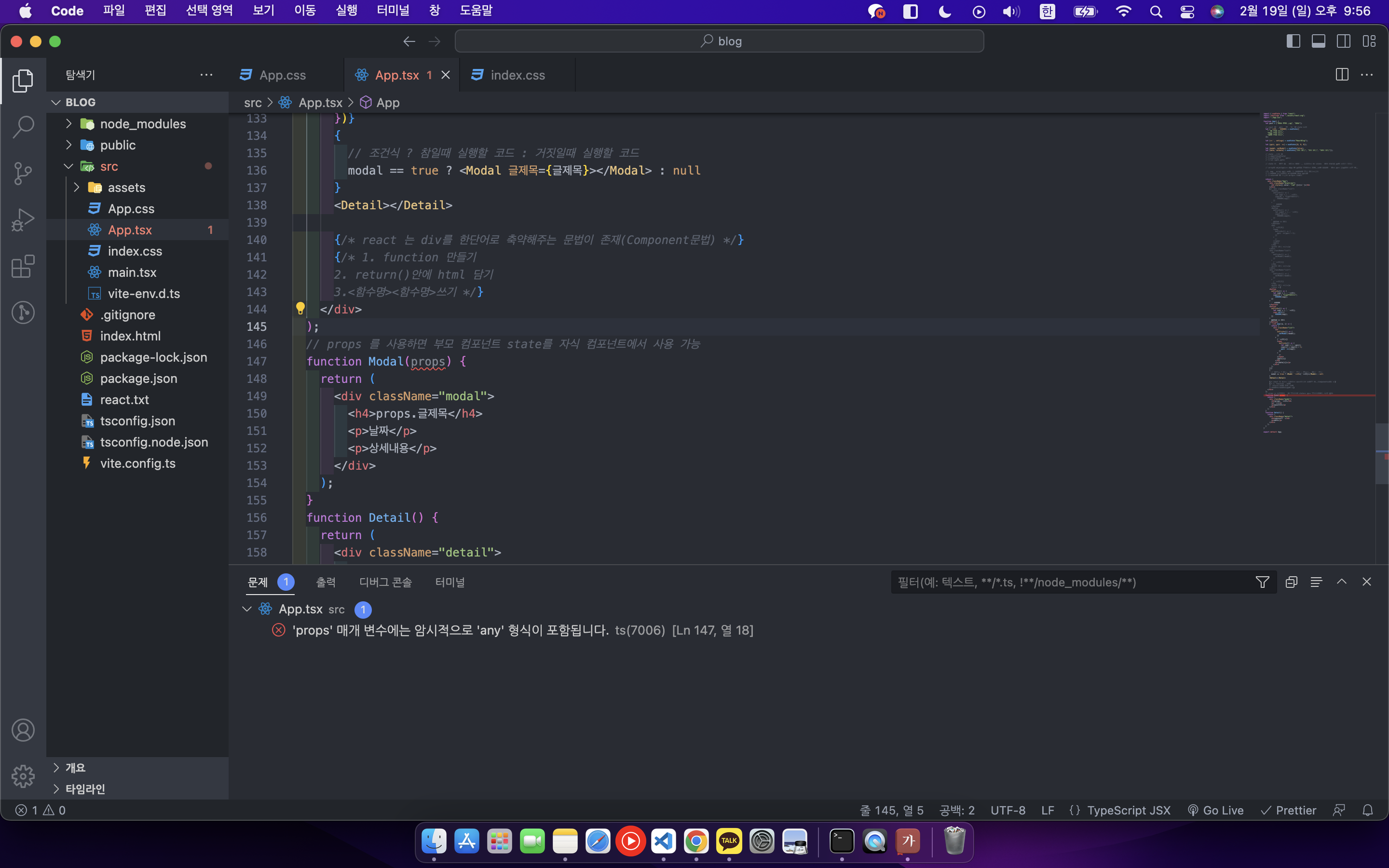Open the Source Control view

point(23,173)
